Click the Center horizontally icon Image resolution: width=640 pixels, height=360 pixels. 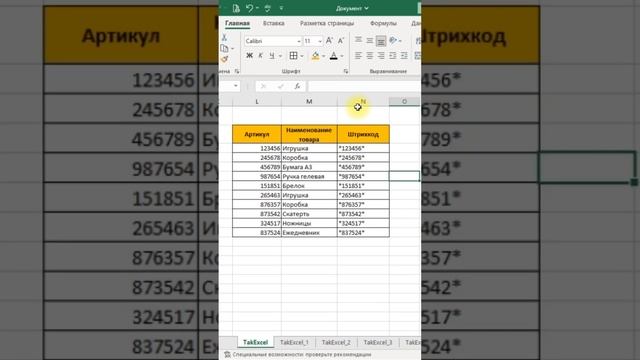pyautogui.click(x=369, y=56)
